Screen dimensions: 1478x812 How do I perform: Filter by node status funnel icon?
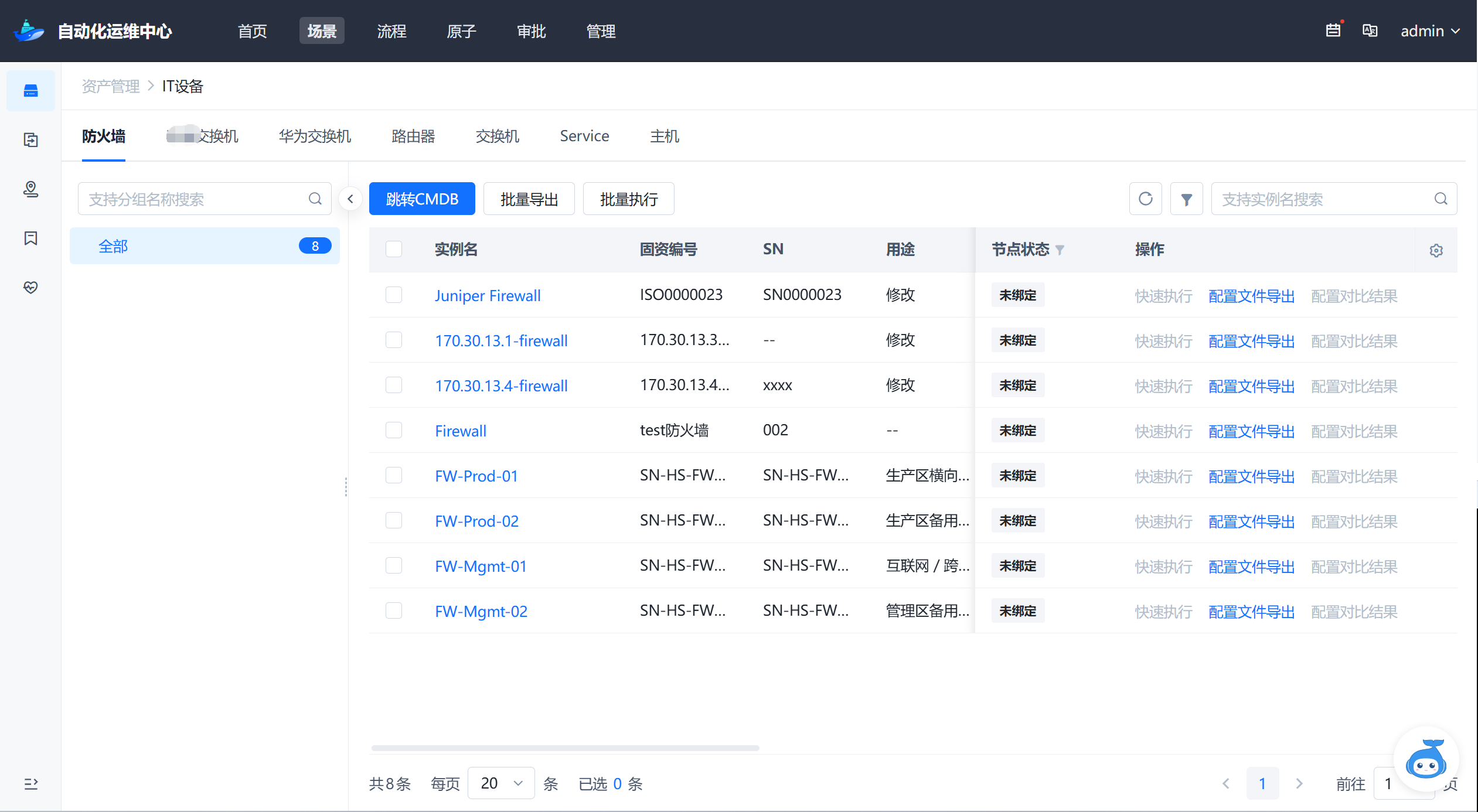click(x=1060, y=250)
